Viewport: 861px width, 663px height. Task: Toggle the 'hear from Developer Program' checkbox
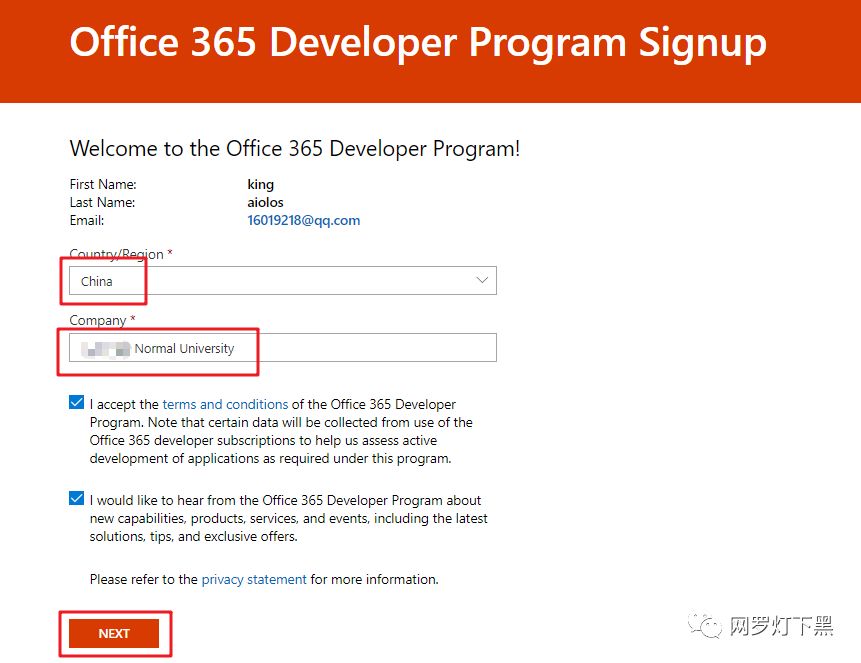tap(77, 499)
